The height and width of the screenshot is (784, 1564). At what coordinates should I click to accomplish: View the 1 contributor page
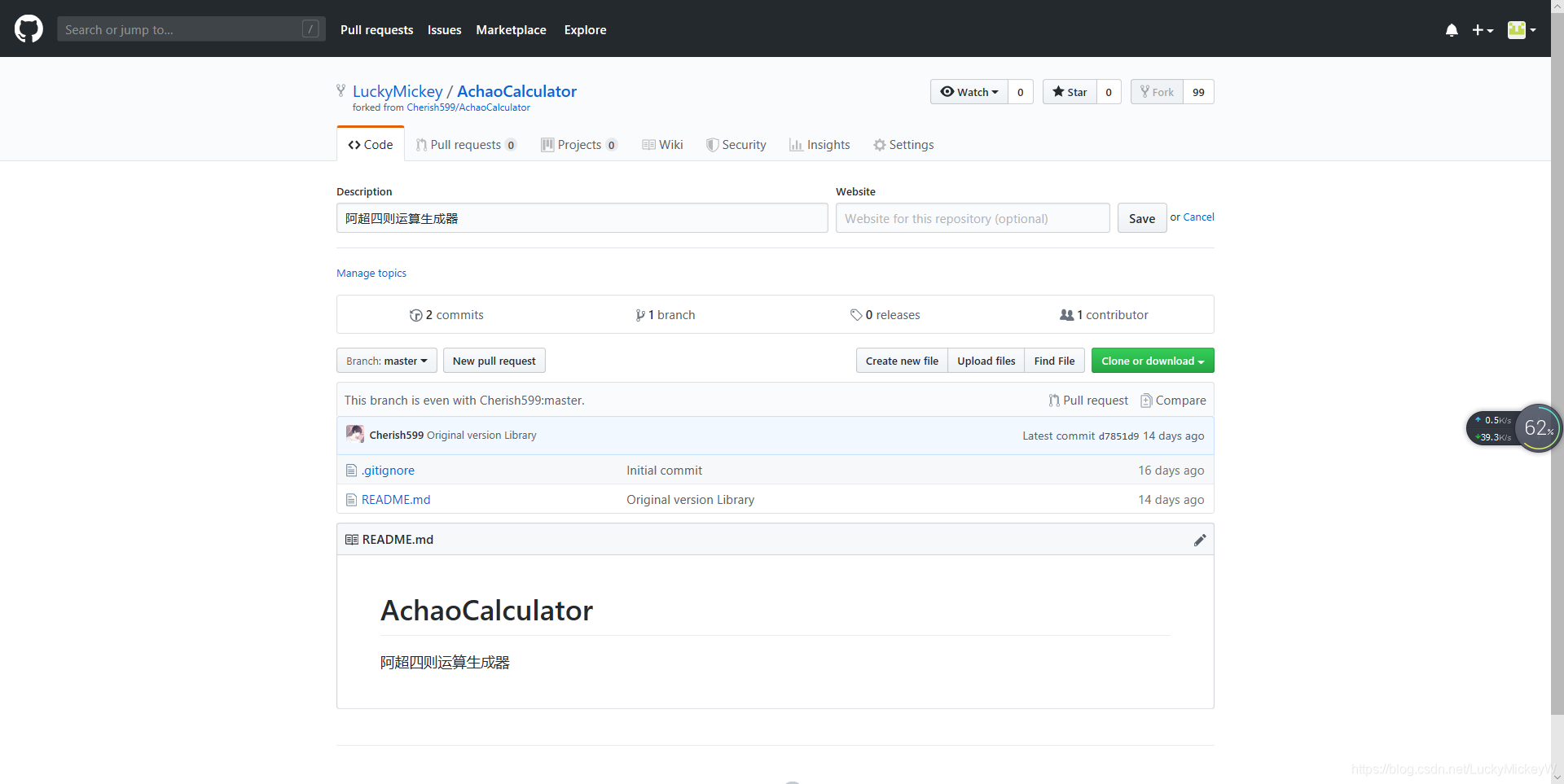1104,315
